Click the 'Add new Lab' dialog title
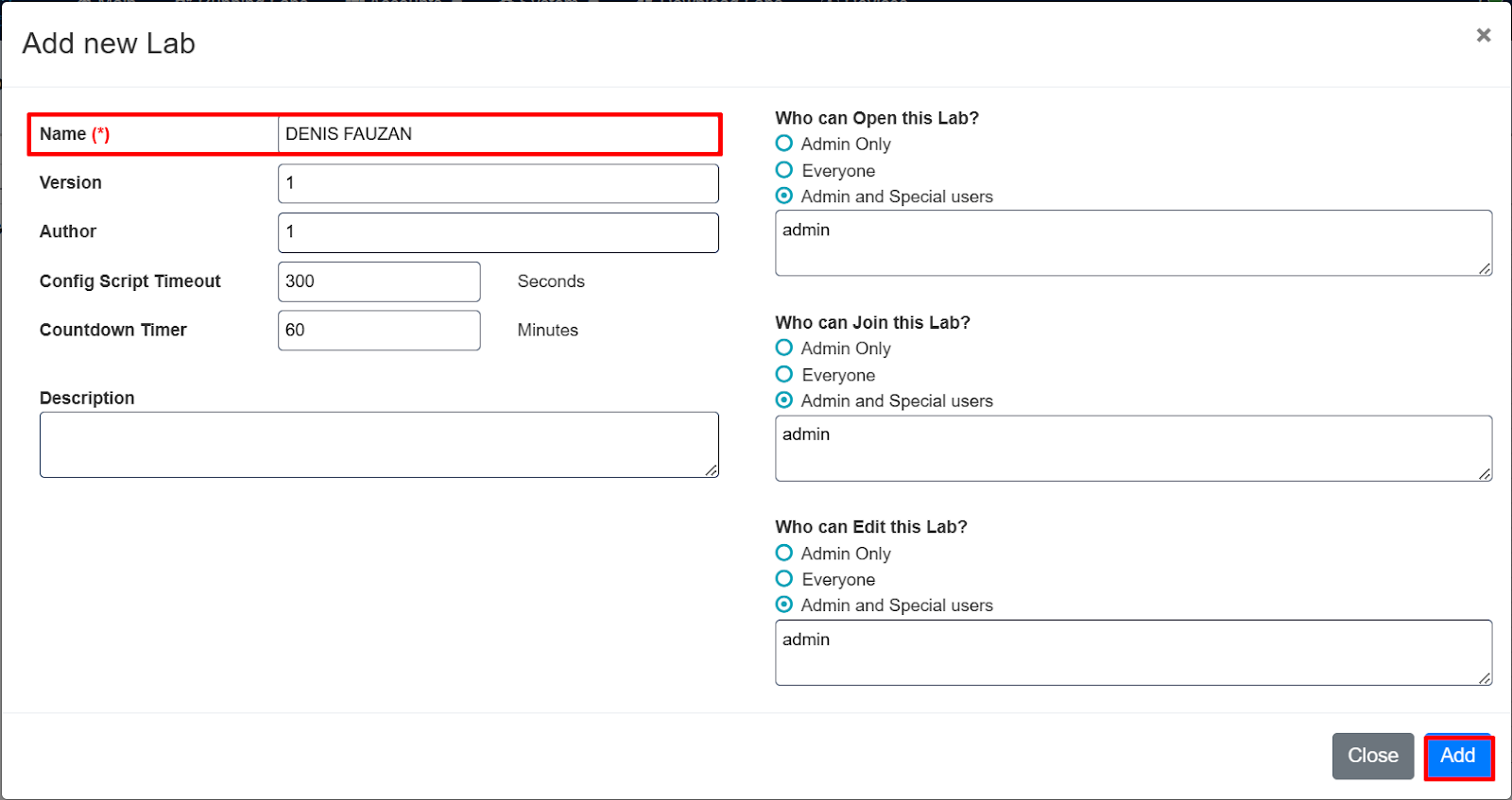This screenshot has width=1512, height=800. [x=109, y=43]
